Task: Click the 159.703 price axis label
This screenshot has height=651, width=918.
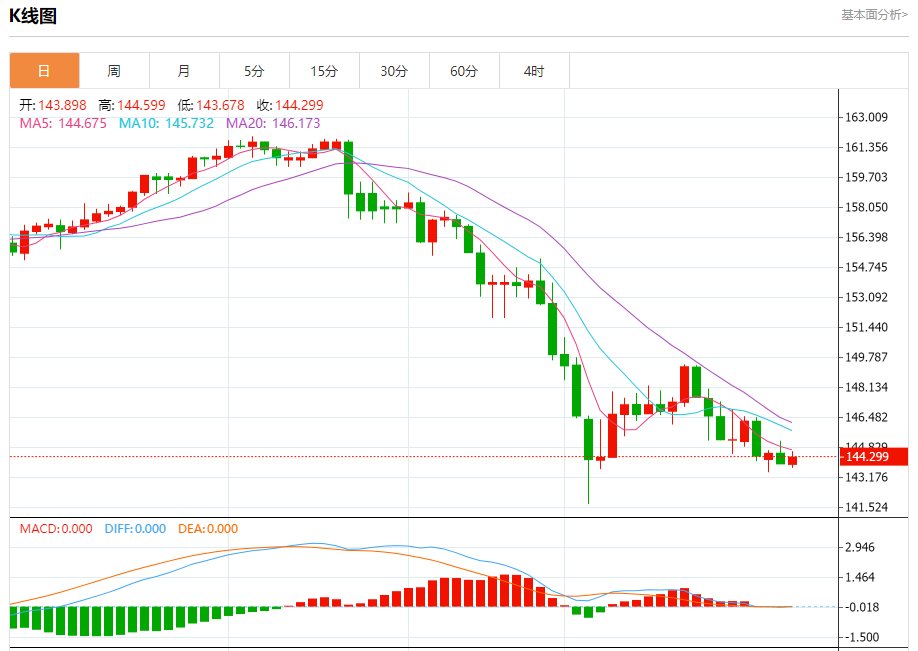Action: pos(866,177)
